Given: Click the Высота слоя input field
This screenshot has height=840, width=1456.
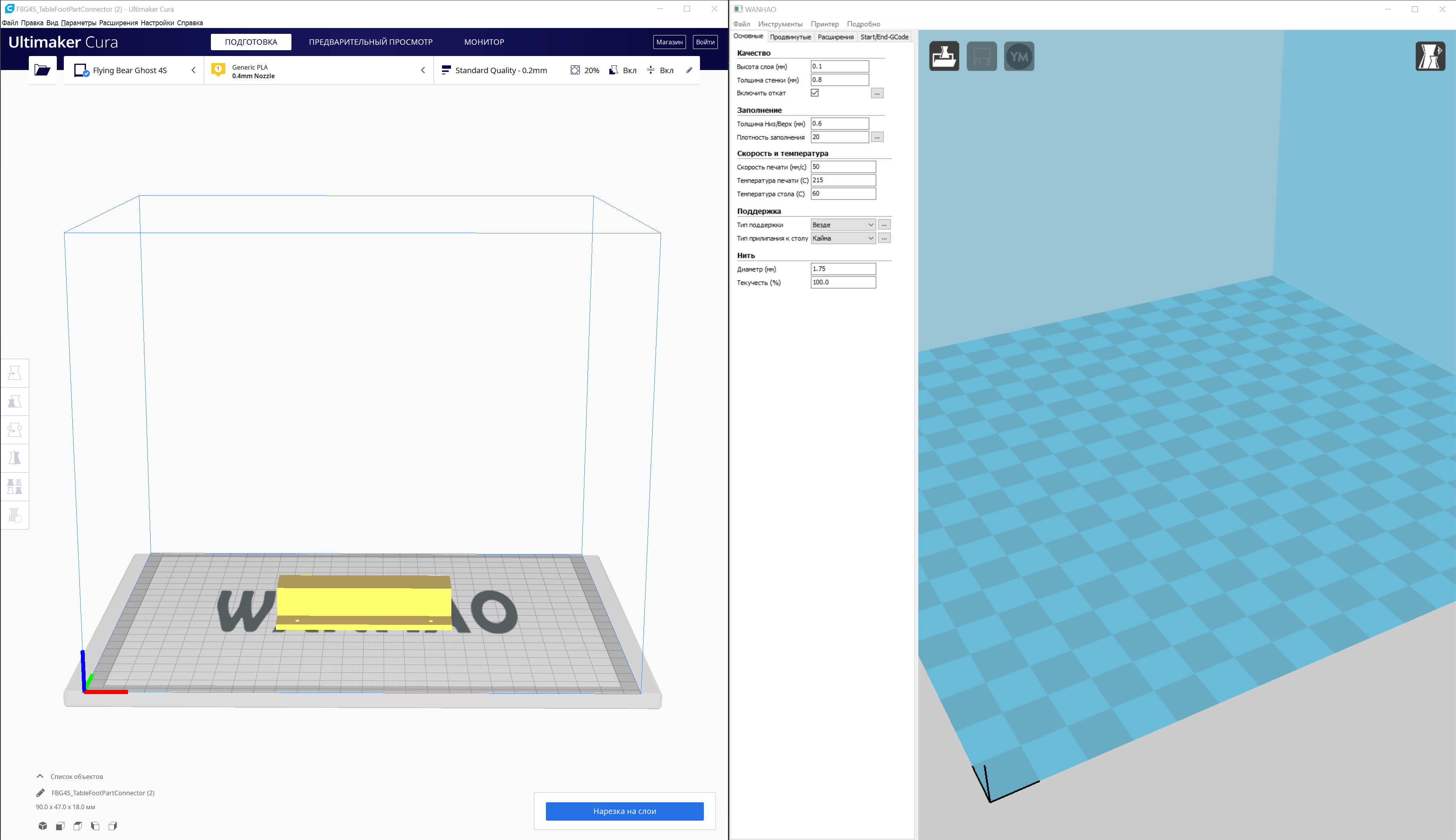Looking at the screenshot, I should (x=839, y=67).
